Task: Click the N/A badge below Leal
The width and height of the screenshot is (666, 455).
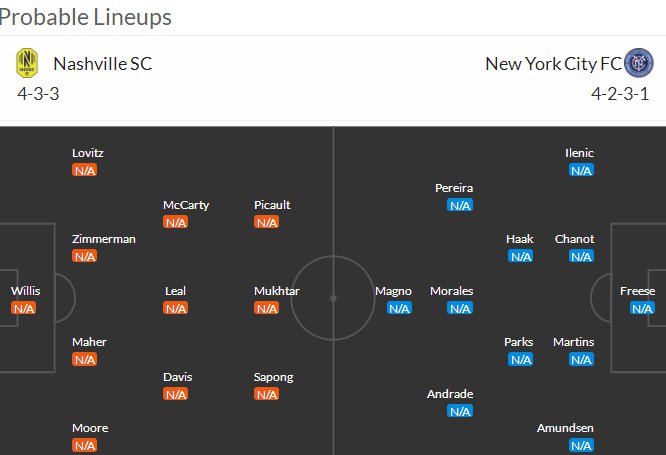Action: (x=176, y=308)
